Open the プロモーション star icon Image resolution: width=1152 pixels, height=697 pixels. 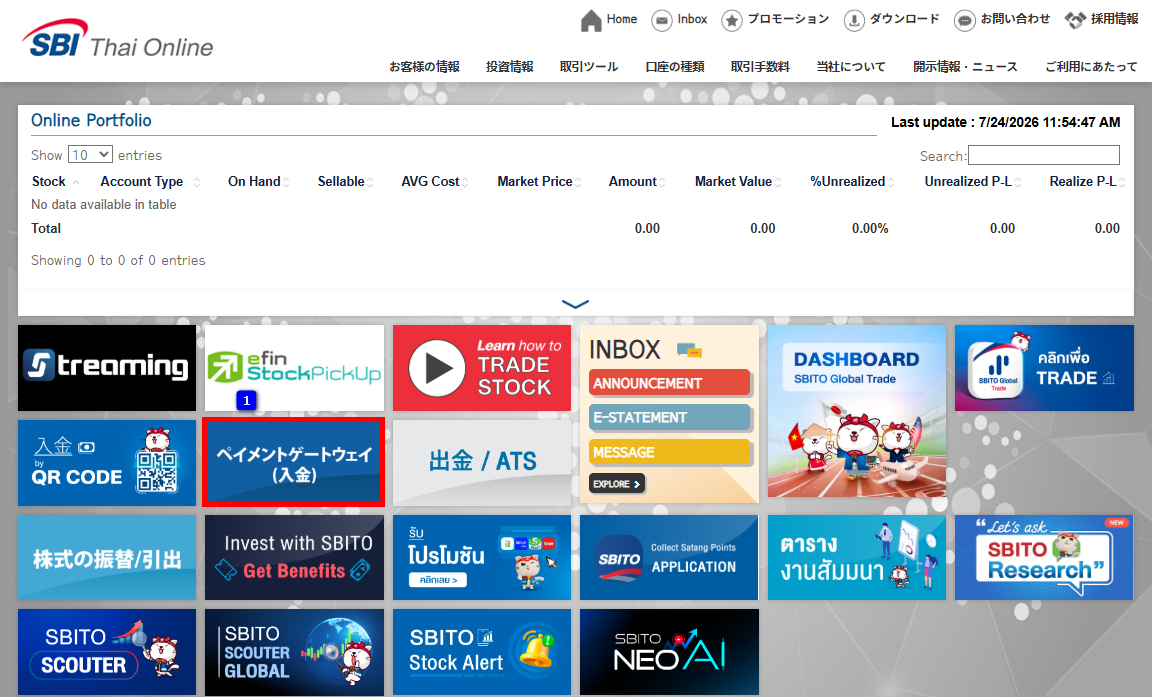(732, 21)
